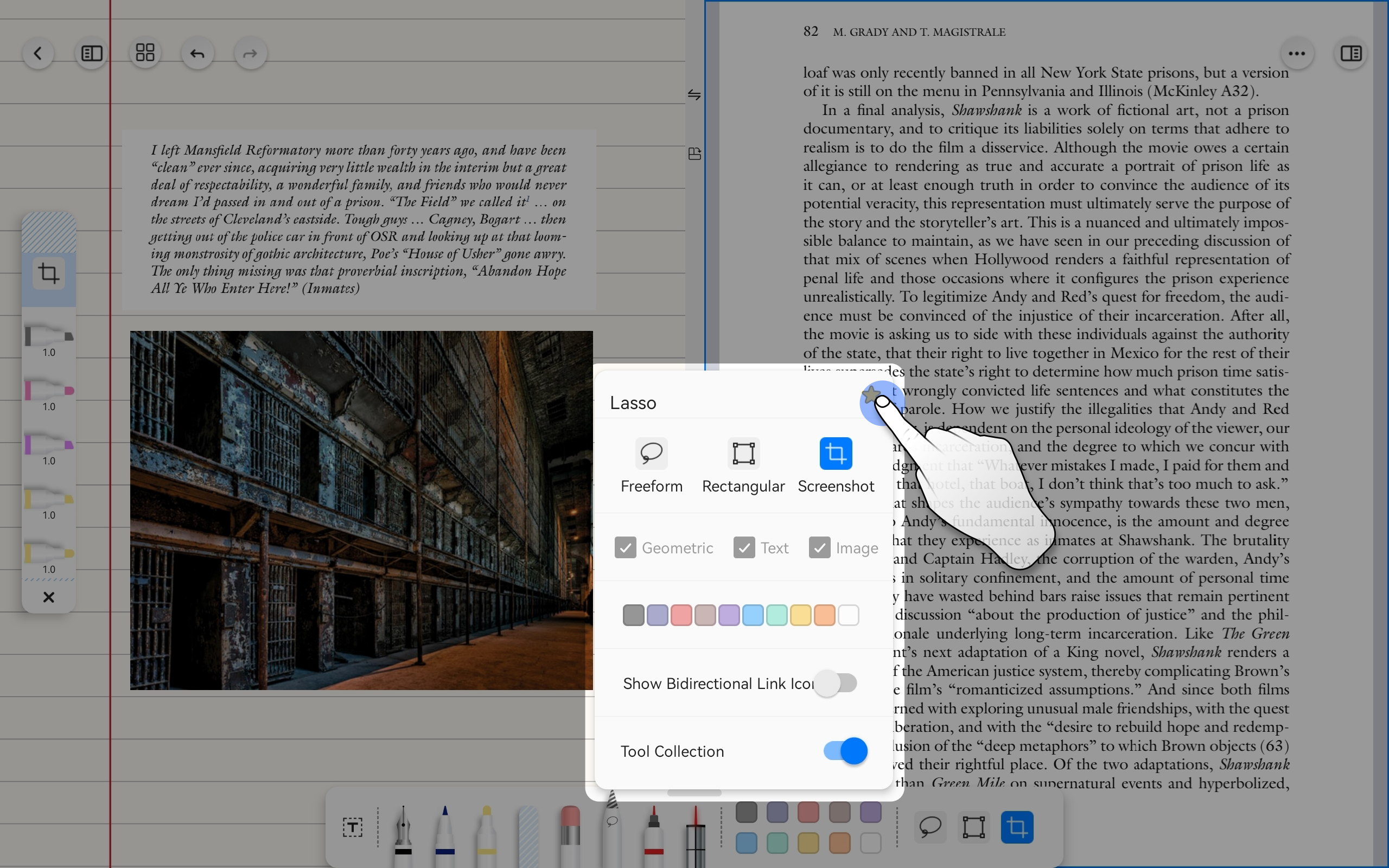Viewport: 1389px width, 868px height.
Task: Select the italic Mansfield Reformatory quote clipping
Action: (359, 220)
